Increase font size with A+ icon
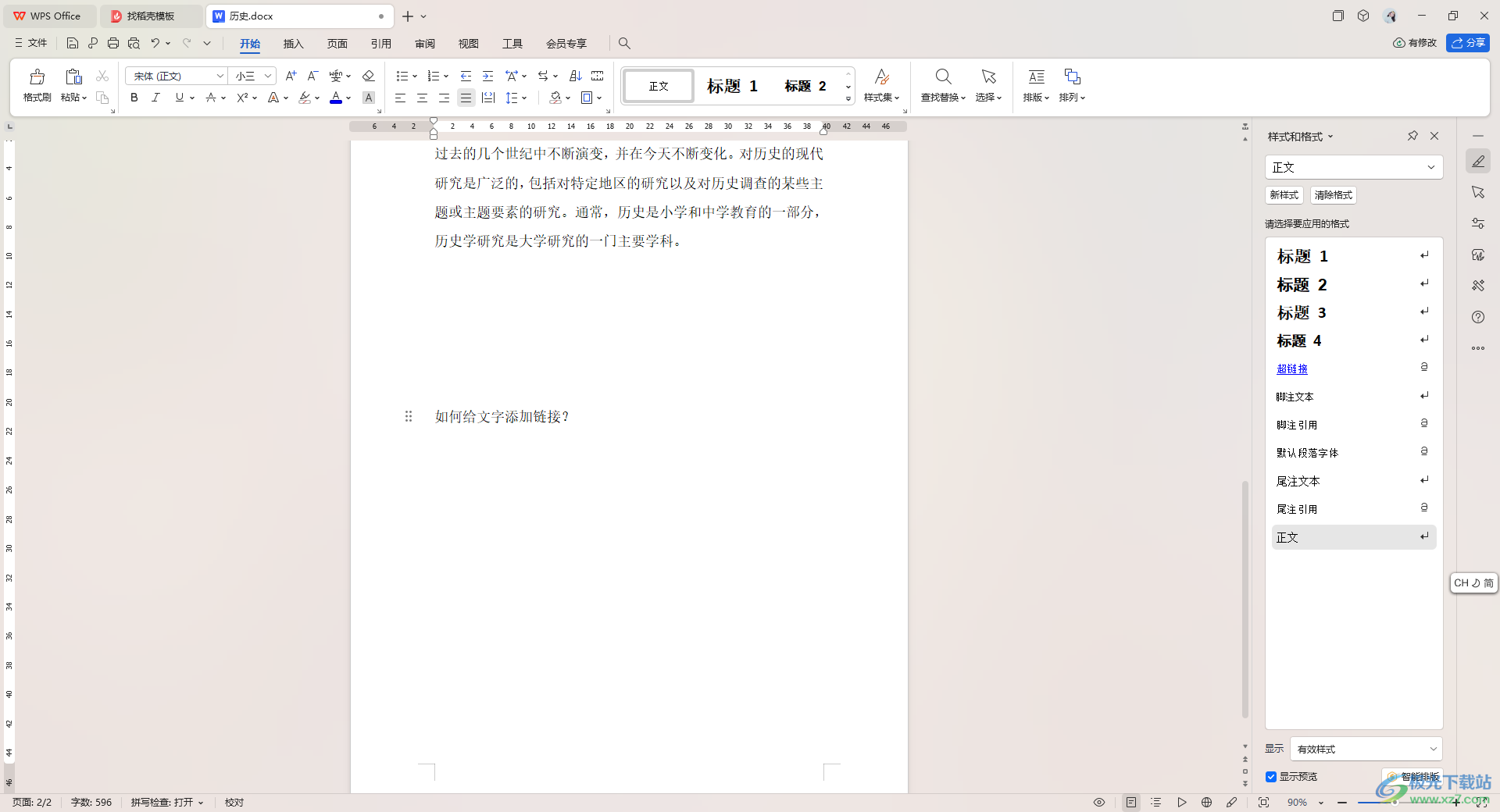 pyautogui.click(x=291, y=76)
